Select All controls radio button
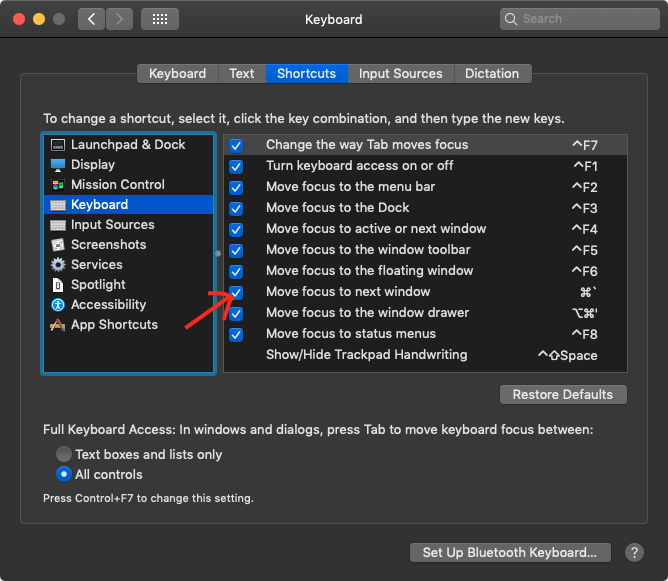 [64, 474]
